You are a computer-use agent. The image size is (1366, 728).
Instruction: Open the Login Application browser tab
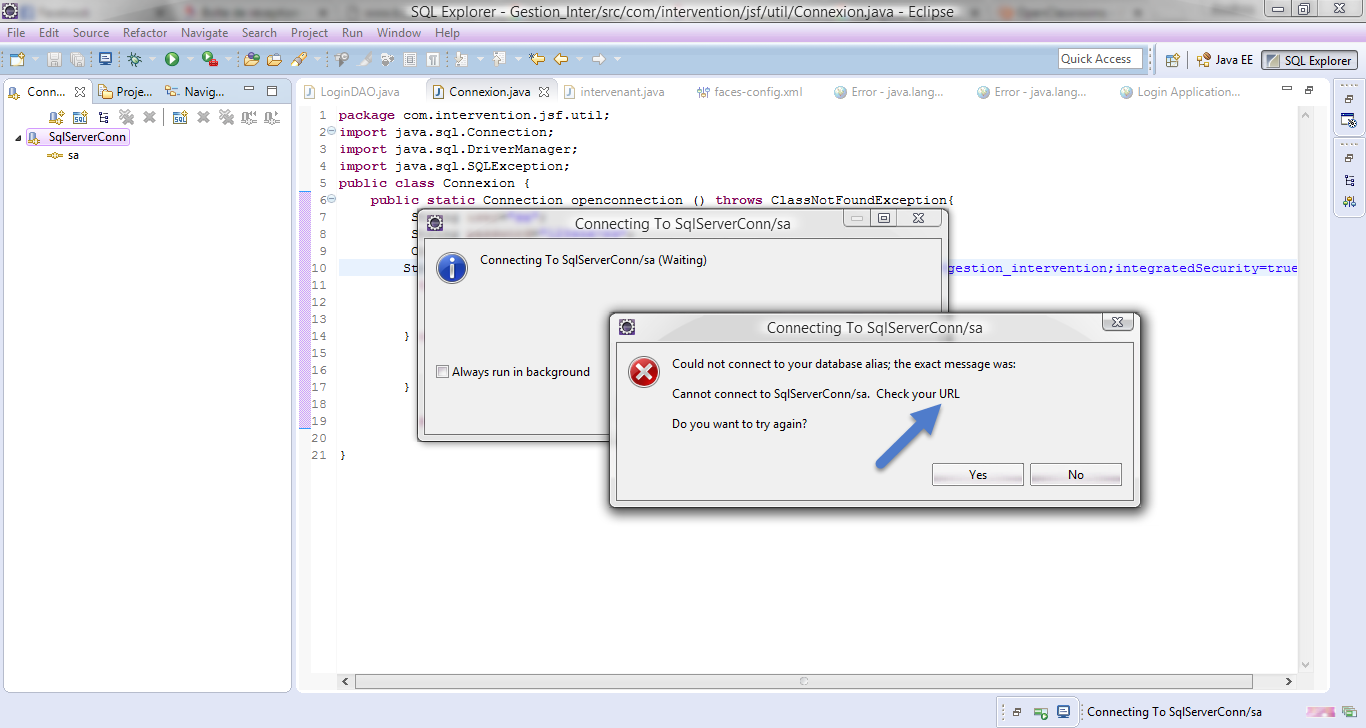point(1179,92)
